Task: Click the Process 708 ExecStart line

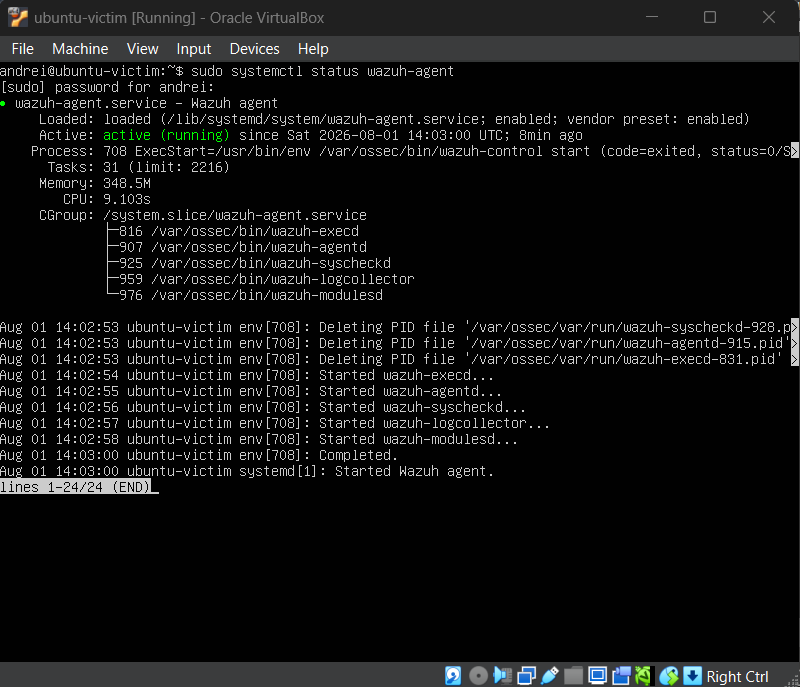Action: pos(414,151)
